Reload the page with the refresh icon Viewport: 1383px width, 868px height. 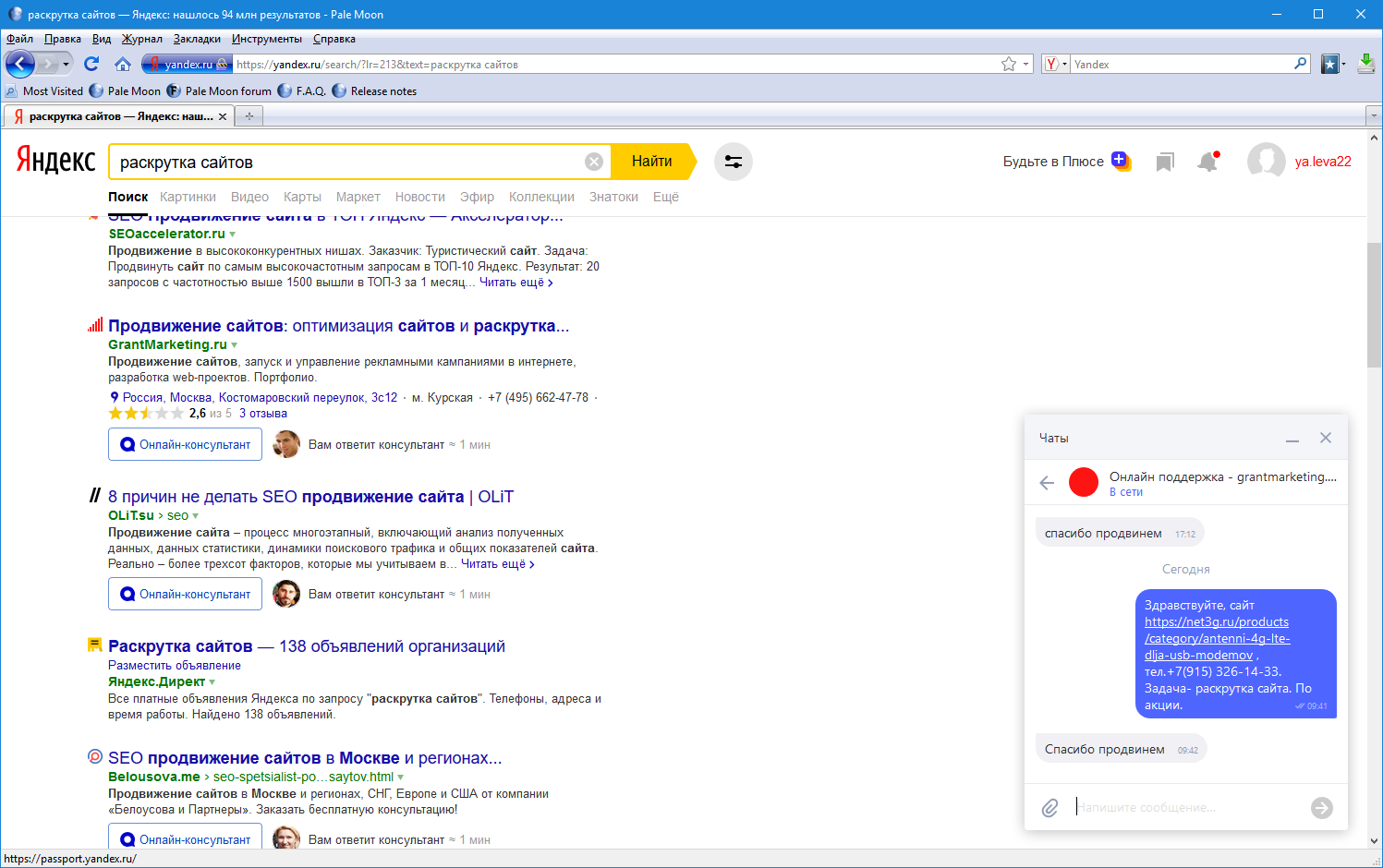[91, 64]
